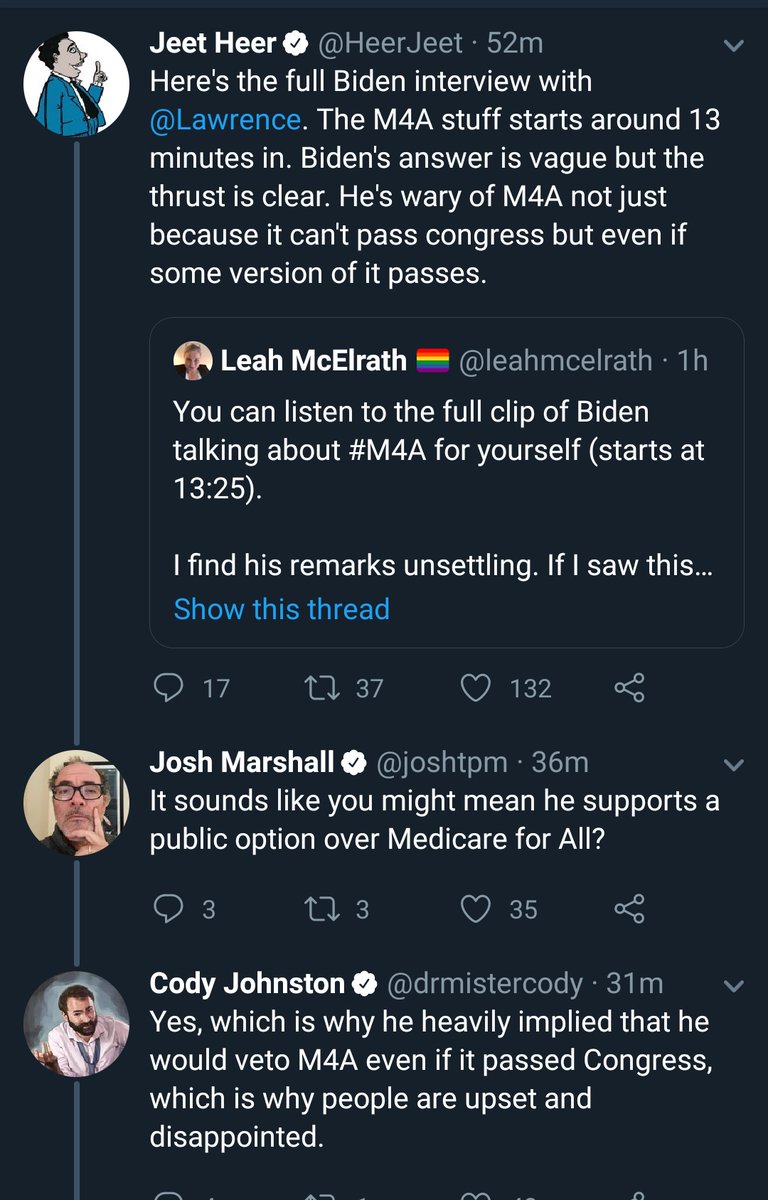Image resolution: width=768 pixels, height=1200 pixels.
Task: Open Leah McElrath's small avatar in quoted tweet
Action: 191,360
